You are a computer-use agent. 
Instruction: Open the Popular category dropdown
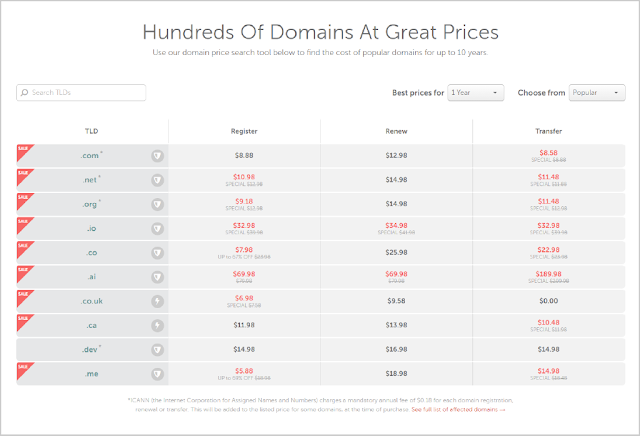coord(596,93)
